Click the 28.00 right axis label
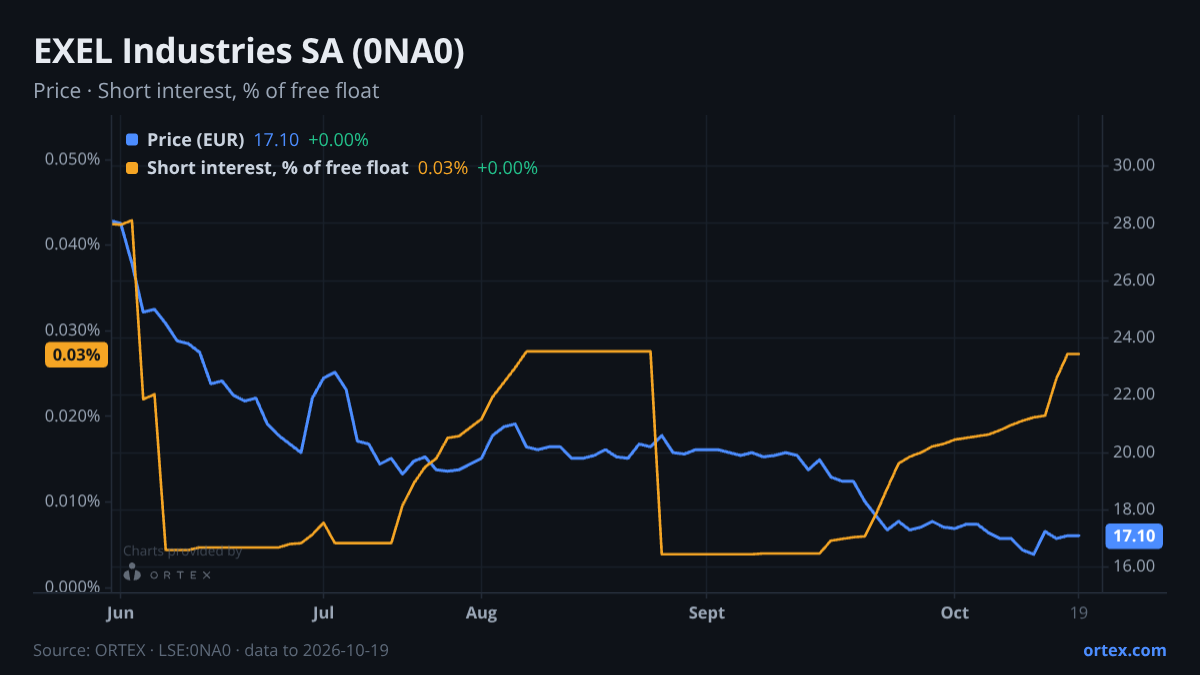Screen dimensions: 1200x675 coord(1134,223)
